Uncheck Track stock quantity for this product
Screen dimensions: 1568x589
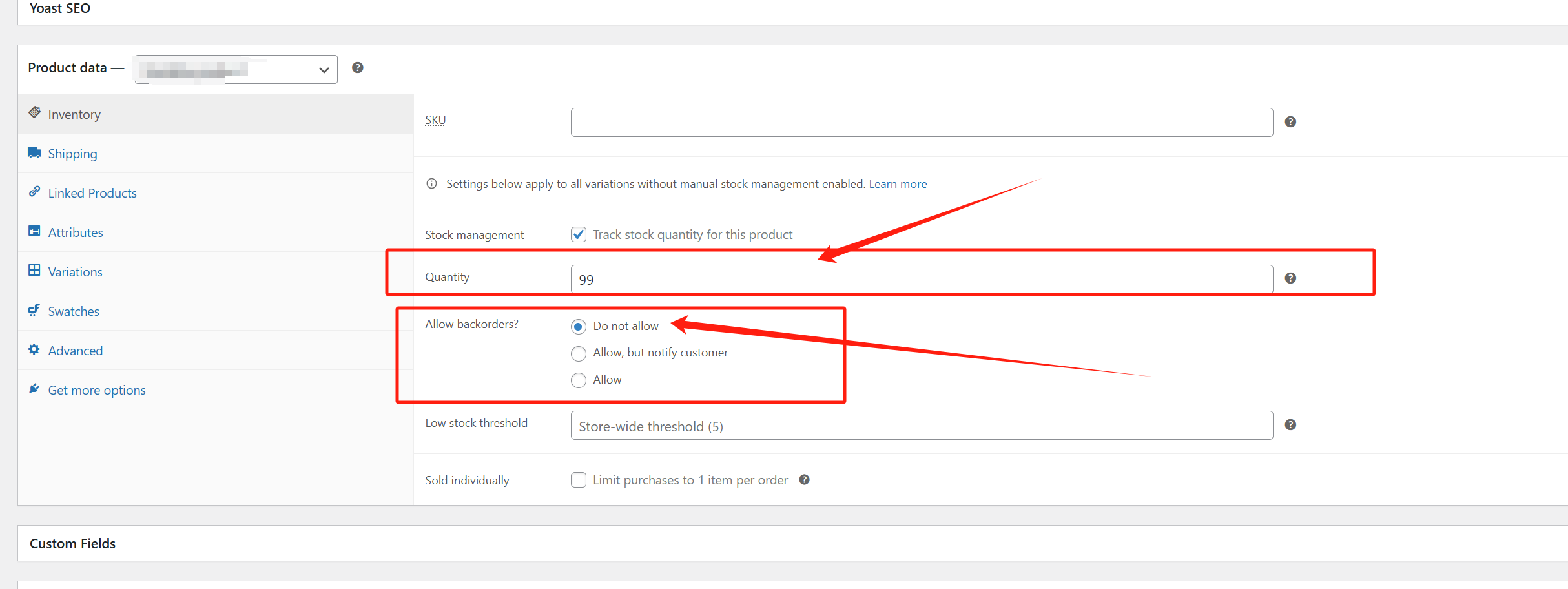[578, 234]
